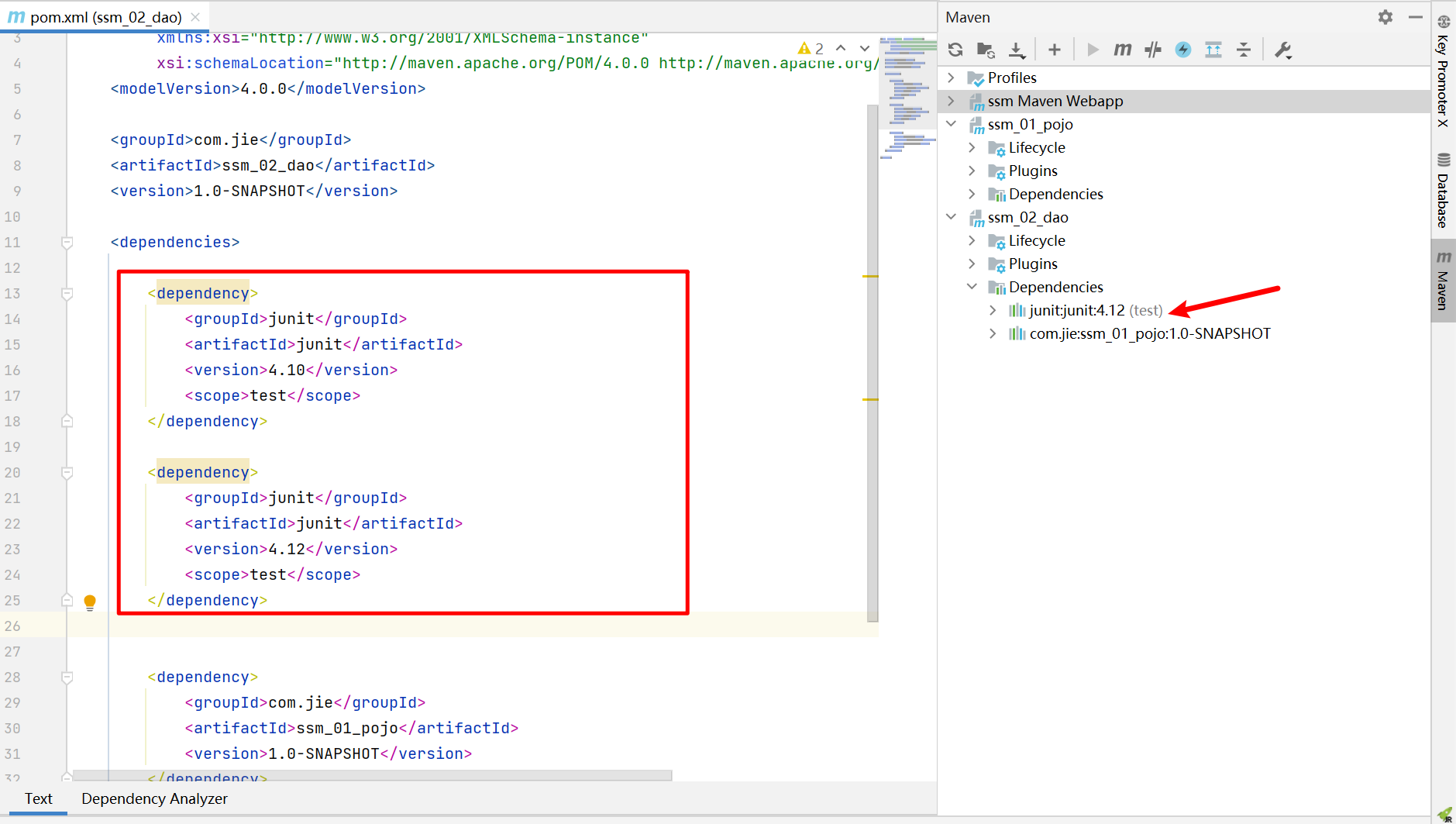Close the pom.xml editor tab
This screenshot has height=824, width=1456.
point(196,17)
